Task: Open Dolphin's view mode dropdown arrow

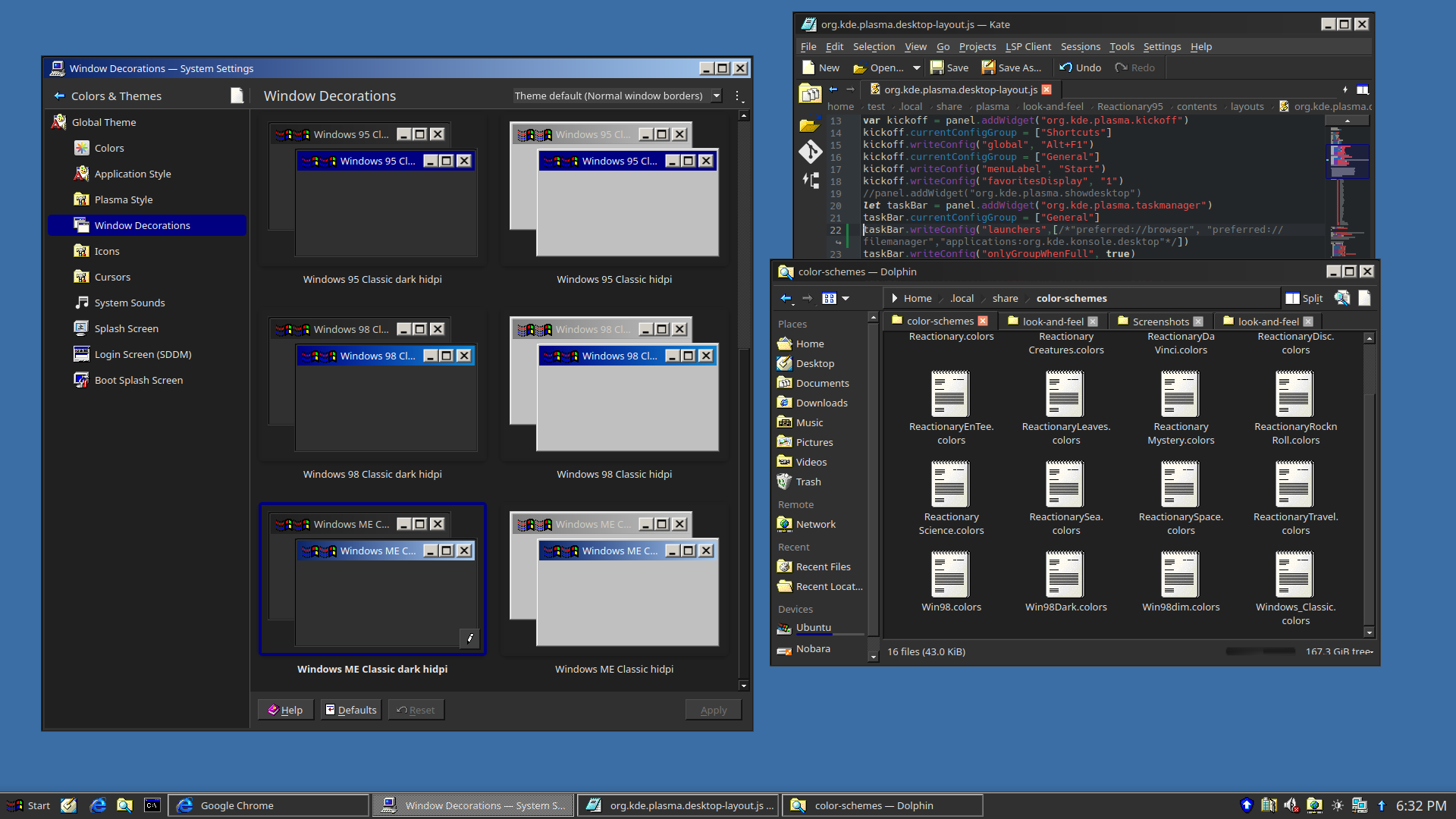Action: (x=846, y=298)
